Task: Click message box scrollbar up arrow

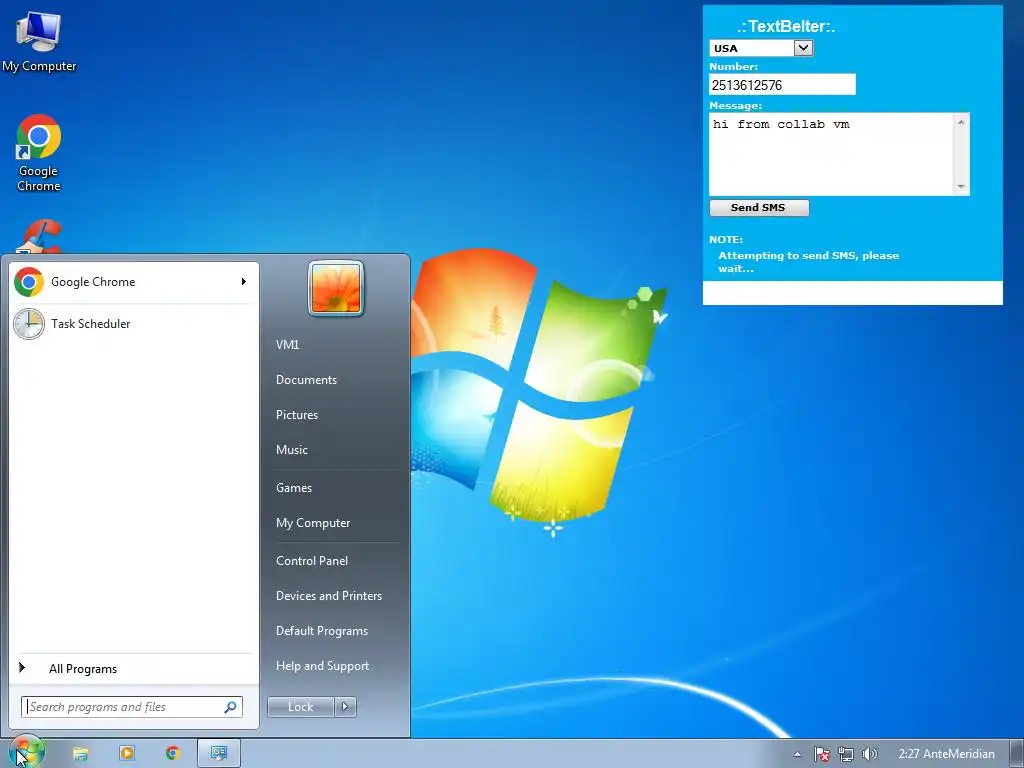Action: 961,121
